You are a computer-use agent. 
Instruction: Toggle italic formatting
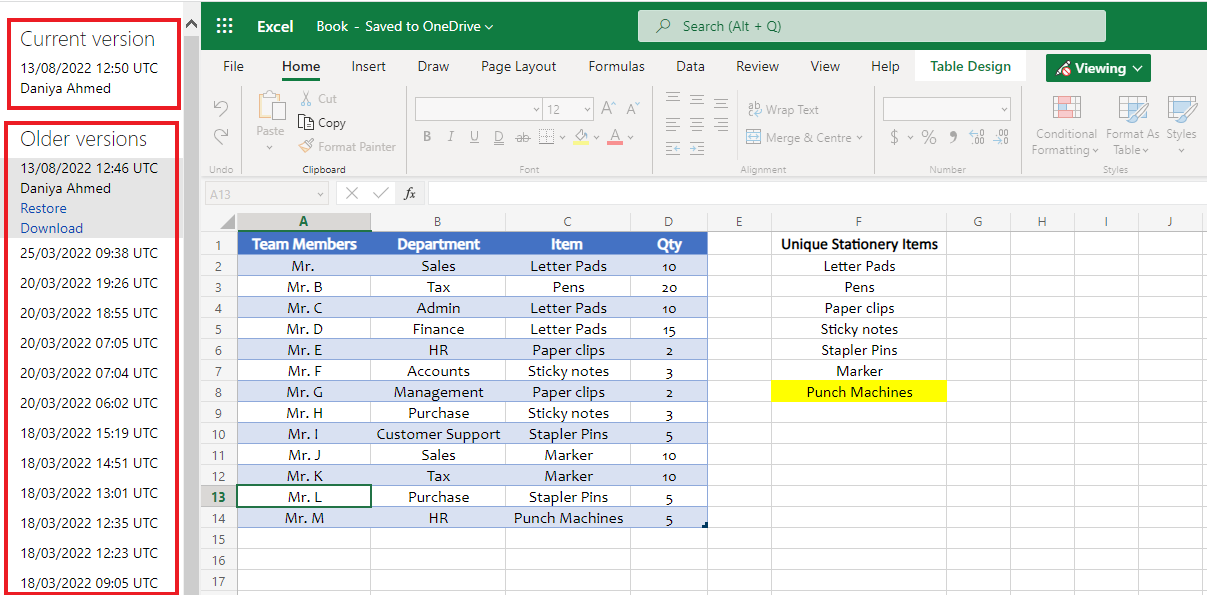[450, 137]
